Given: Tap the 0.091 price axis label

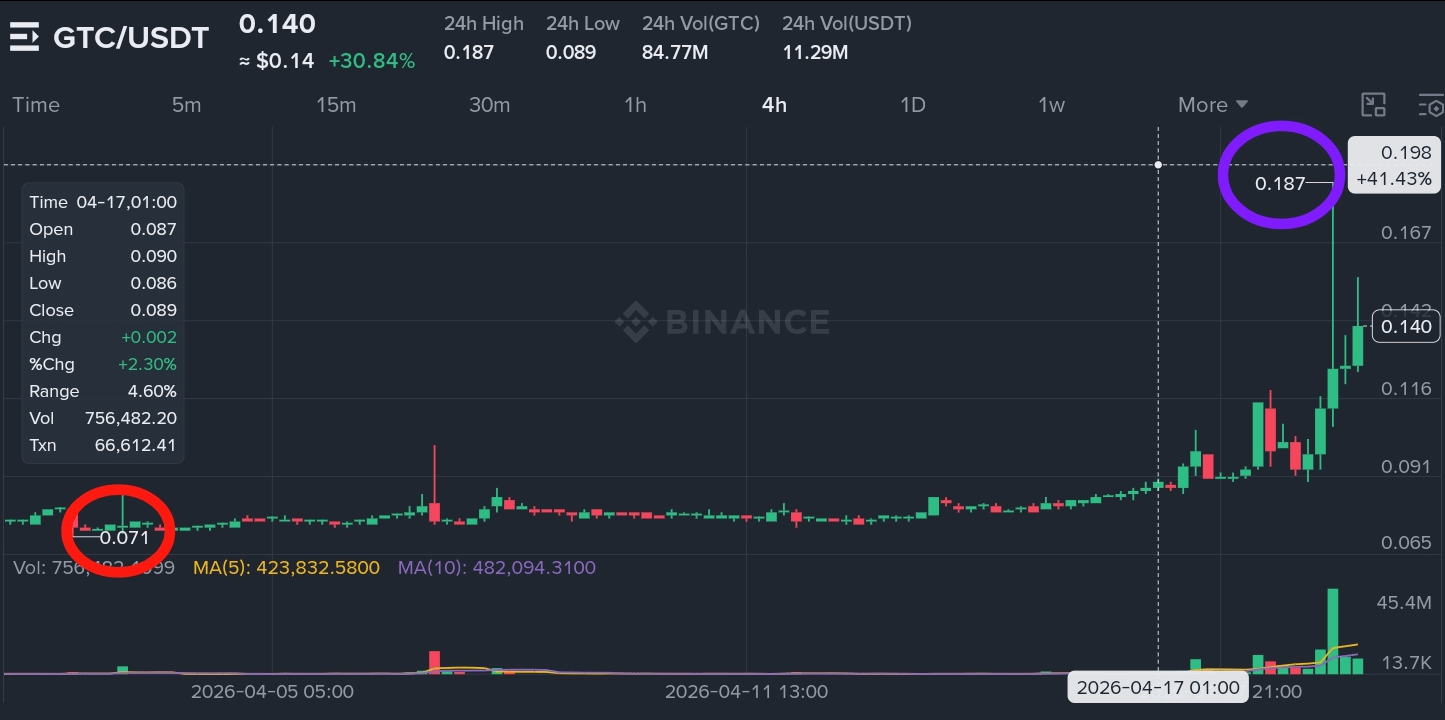Looking at the screenshot, I should pos(1406,466).
